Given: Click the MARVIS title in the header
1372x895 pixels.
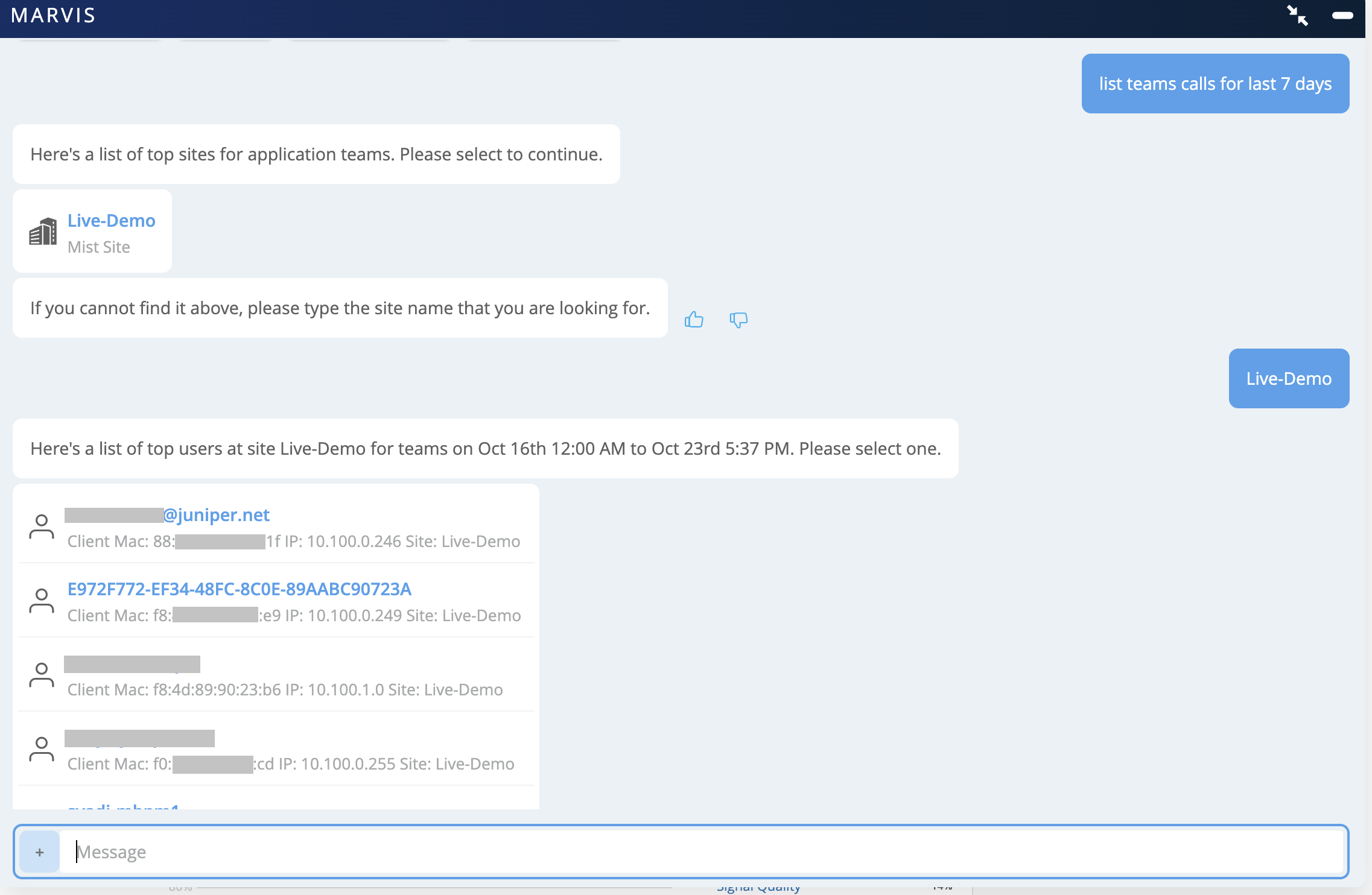Looking at the screenshot, I should [53, 16].
